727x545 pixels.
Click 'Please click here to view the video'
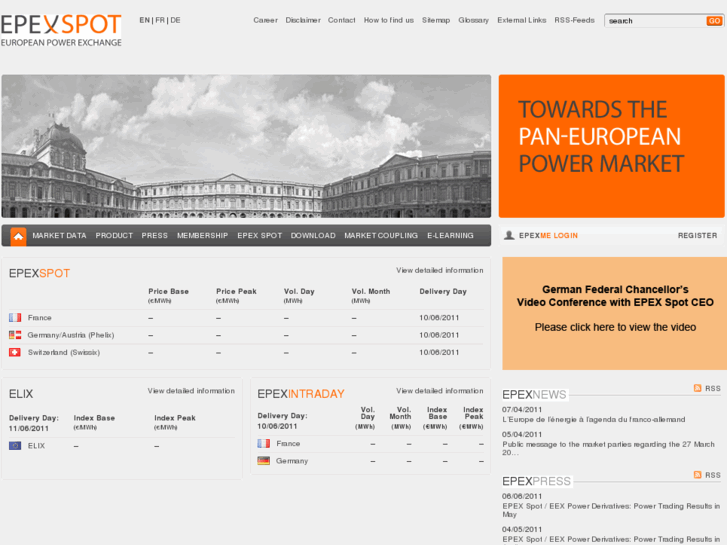(615, 327)
